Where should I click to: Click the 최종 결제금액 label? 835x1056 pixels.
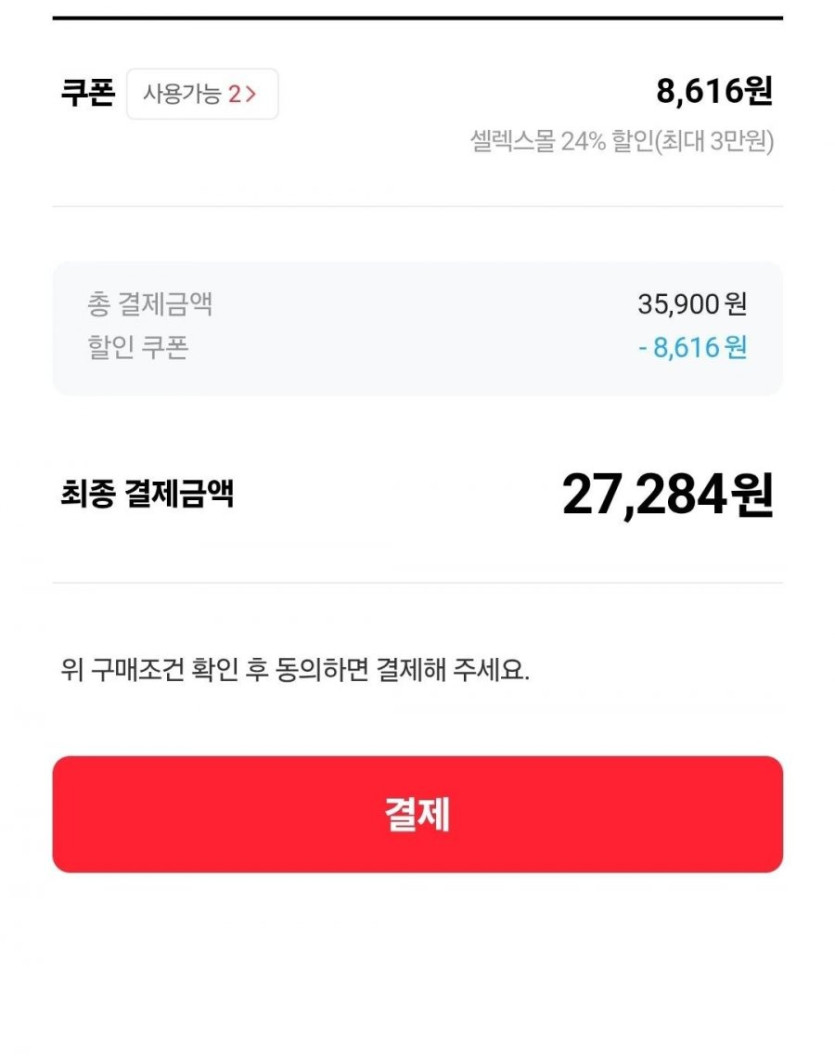pyautogui.click(x=147, y=493)
